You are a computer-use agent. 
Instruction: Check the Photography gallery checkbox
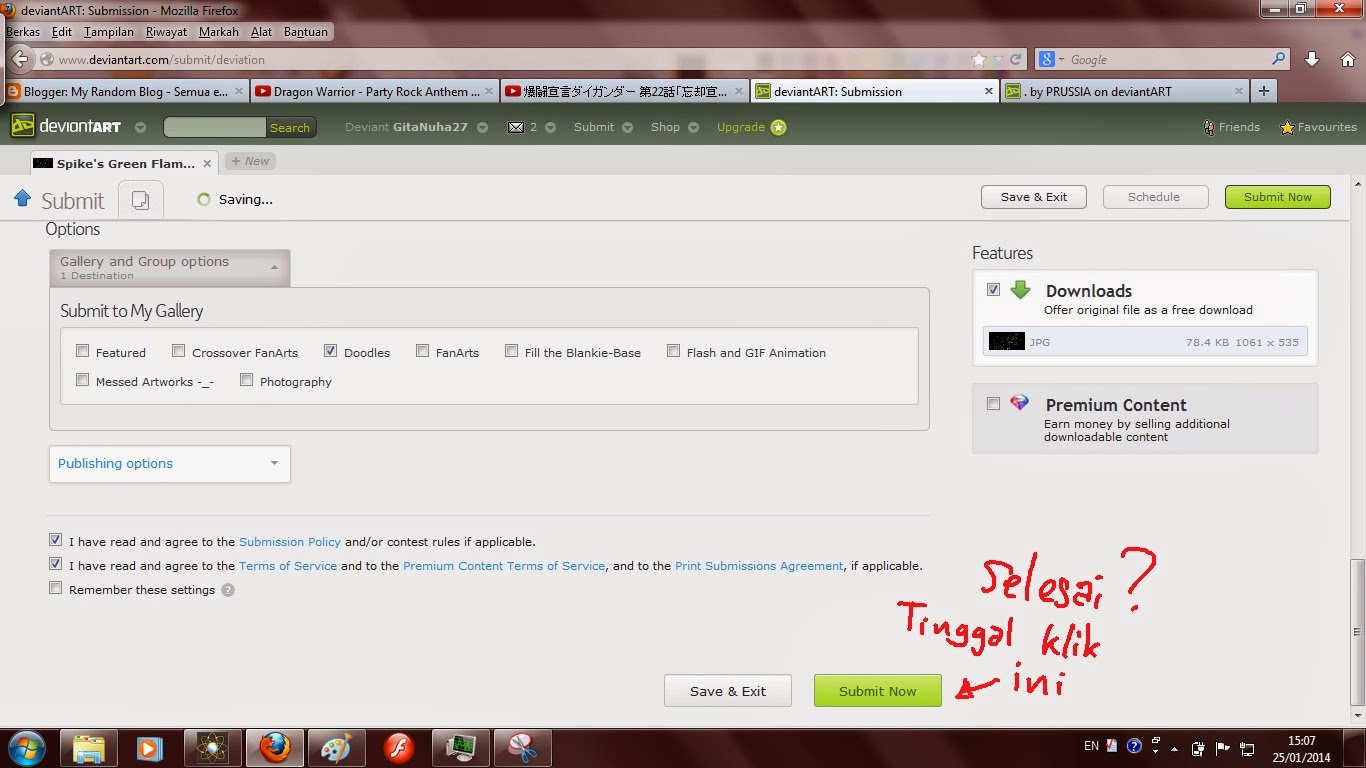[x=247, y=380]
